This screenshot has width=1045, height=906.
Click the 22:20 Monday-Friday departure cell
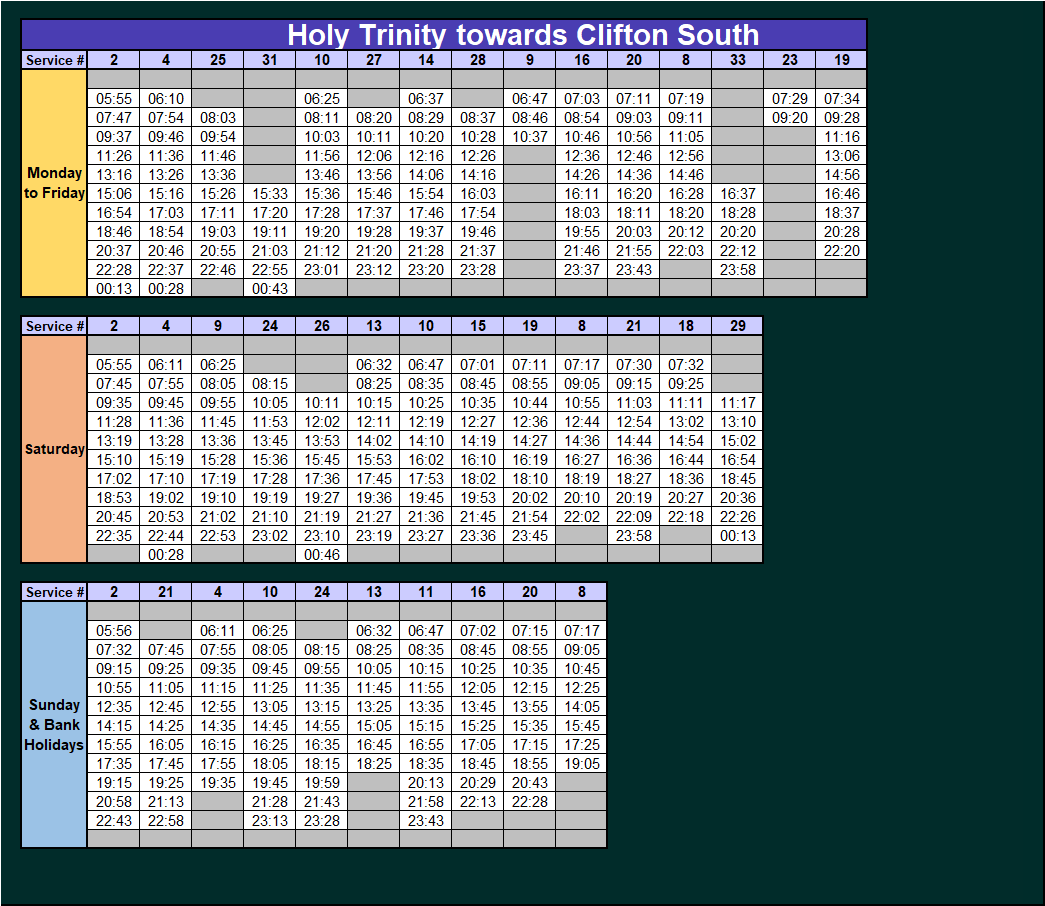tap(842, 251)
